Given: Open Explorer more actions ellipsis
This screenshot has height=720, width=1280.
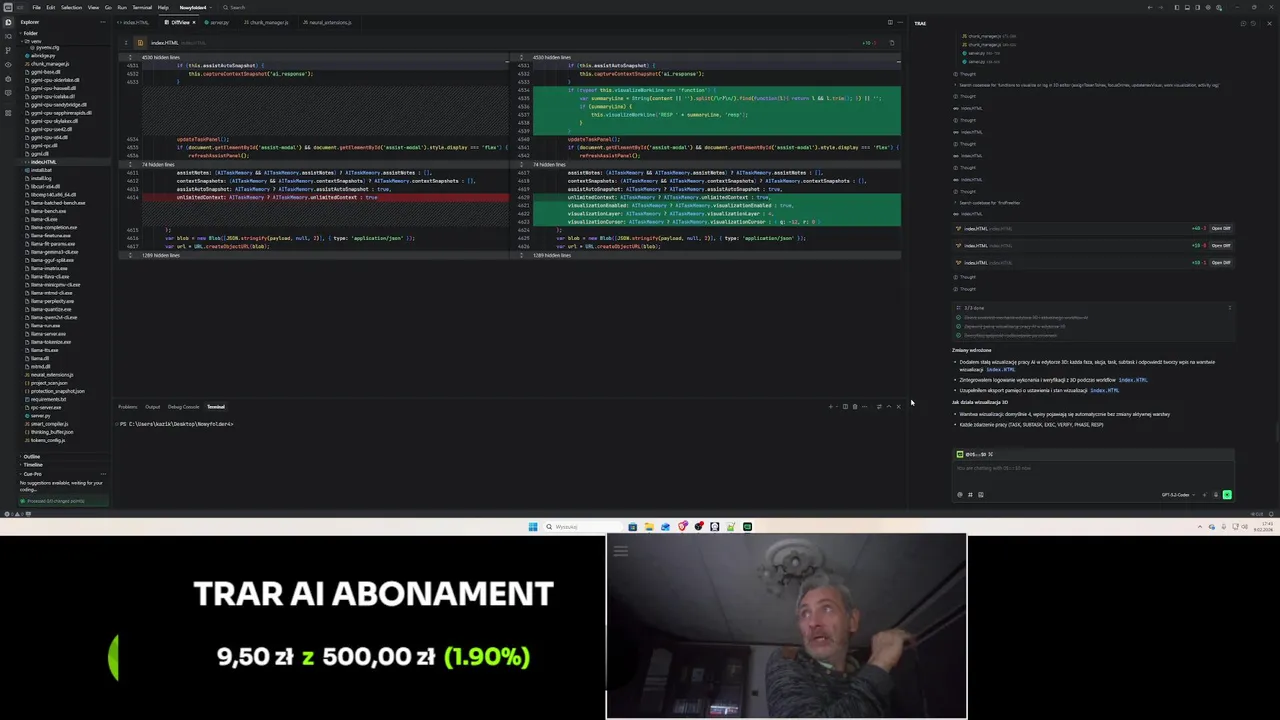Looking at the screenshot, I should coord(103,22).
